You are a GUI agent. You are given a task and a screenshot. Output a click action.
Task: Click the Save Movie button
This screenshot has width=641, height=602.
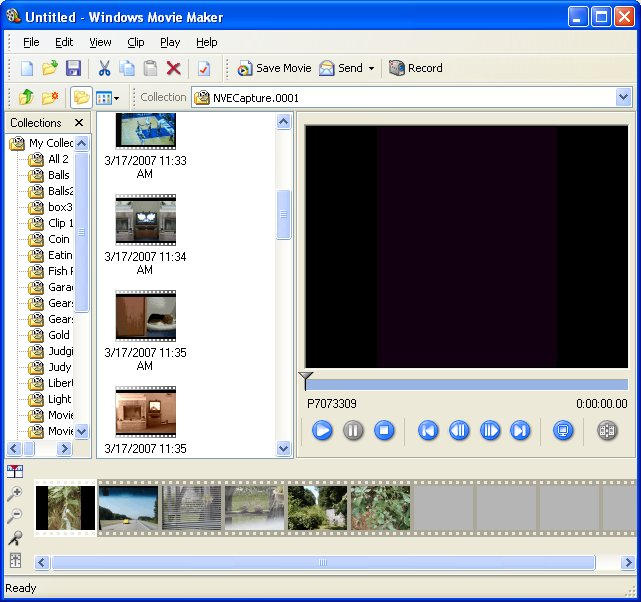(x=274, y=68)
